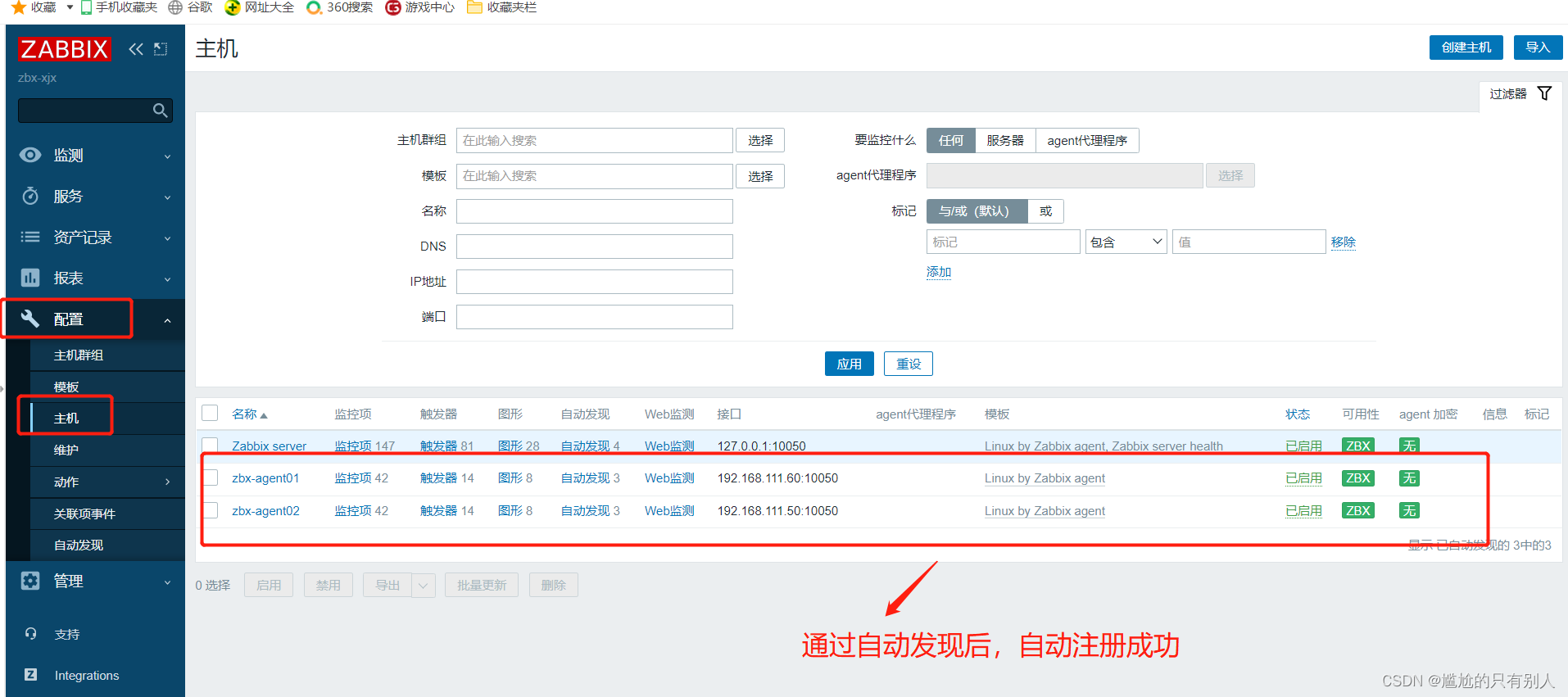
Task: Open 关联项事件 submenu item
Action: (x=107, y=514)
